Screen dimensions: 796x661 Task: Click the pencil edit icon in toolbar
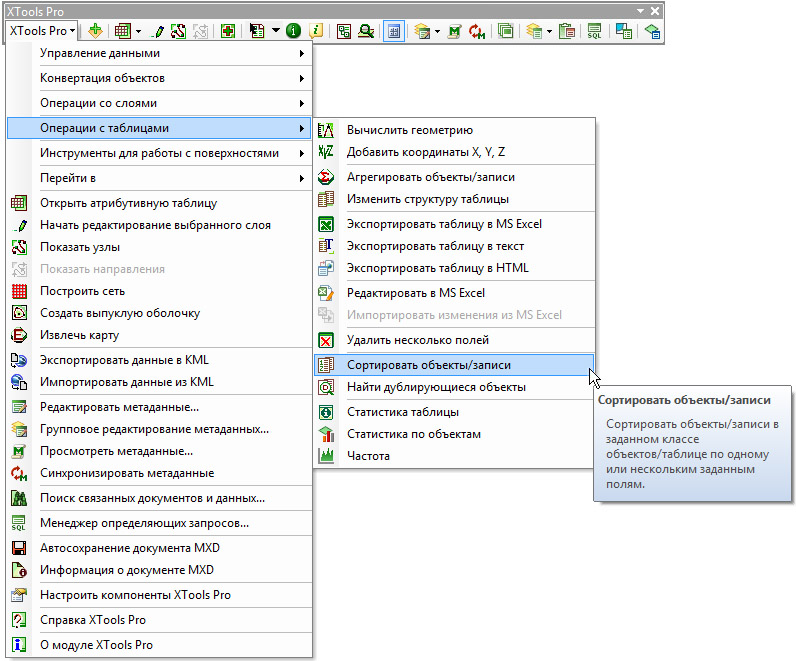coord(158,31)
